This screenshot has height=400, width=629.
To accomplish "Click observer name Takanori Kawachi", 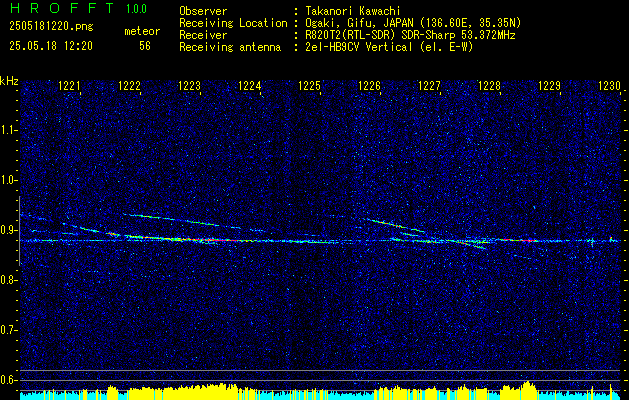I will click(x=353, y=11).
